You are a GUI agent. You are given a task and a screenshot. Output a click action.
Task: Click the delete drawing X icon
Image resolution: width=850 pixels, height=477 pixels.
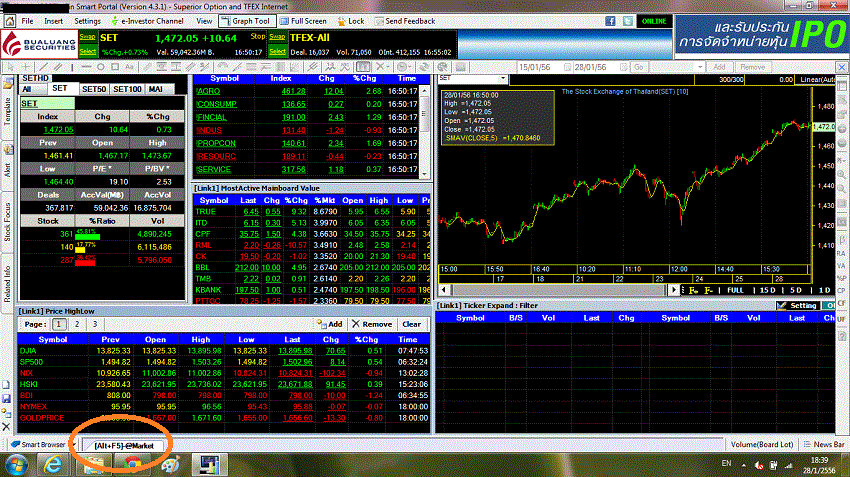click(x=380, y=67)
